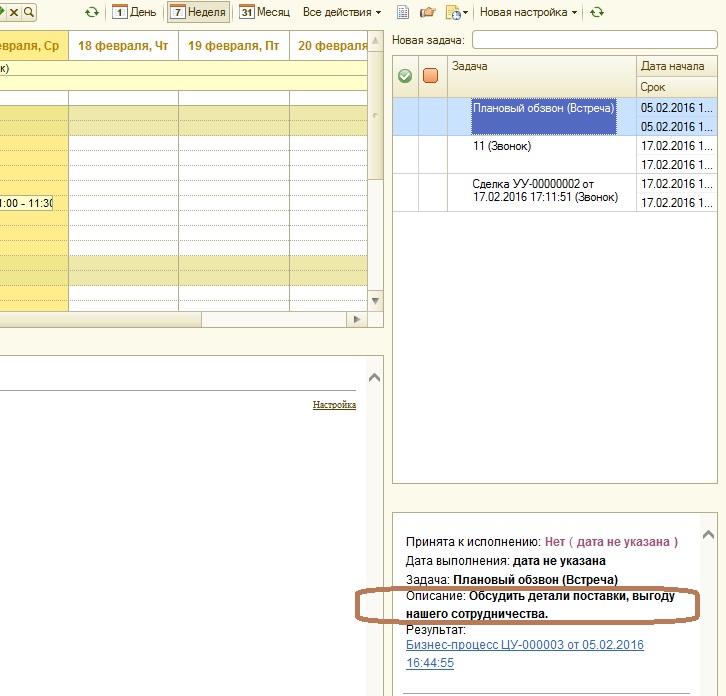Click the X icon in the search toolbar
Viewport: 726px width, 696px height.
(x=14, y=12)
